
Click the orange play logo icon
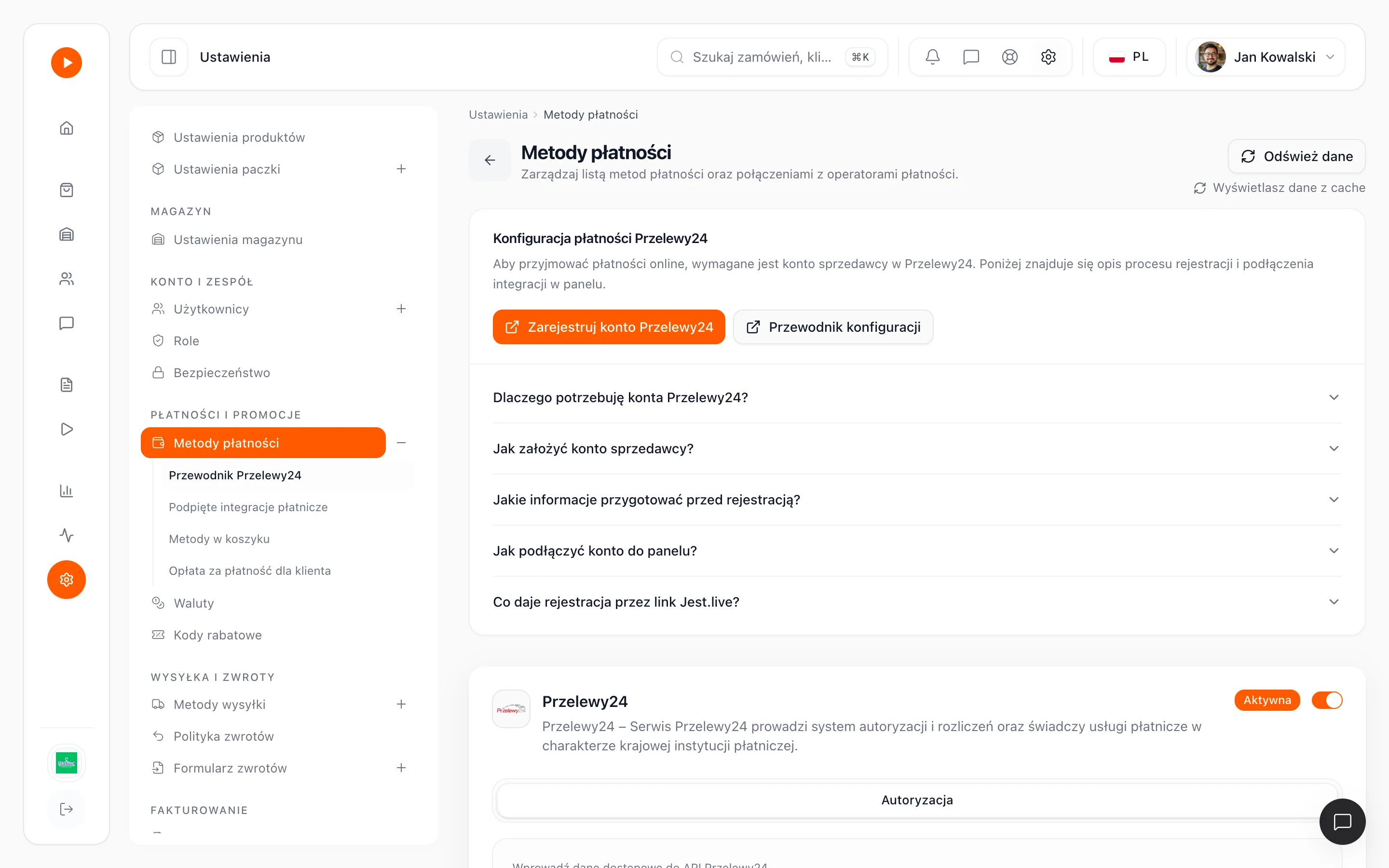pyautogui.click(x=67, y=63)
